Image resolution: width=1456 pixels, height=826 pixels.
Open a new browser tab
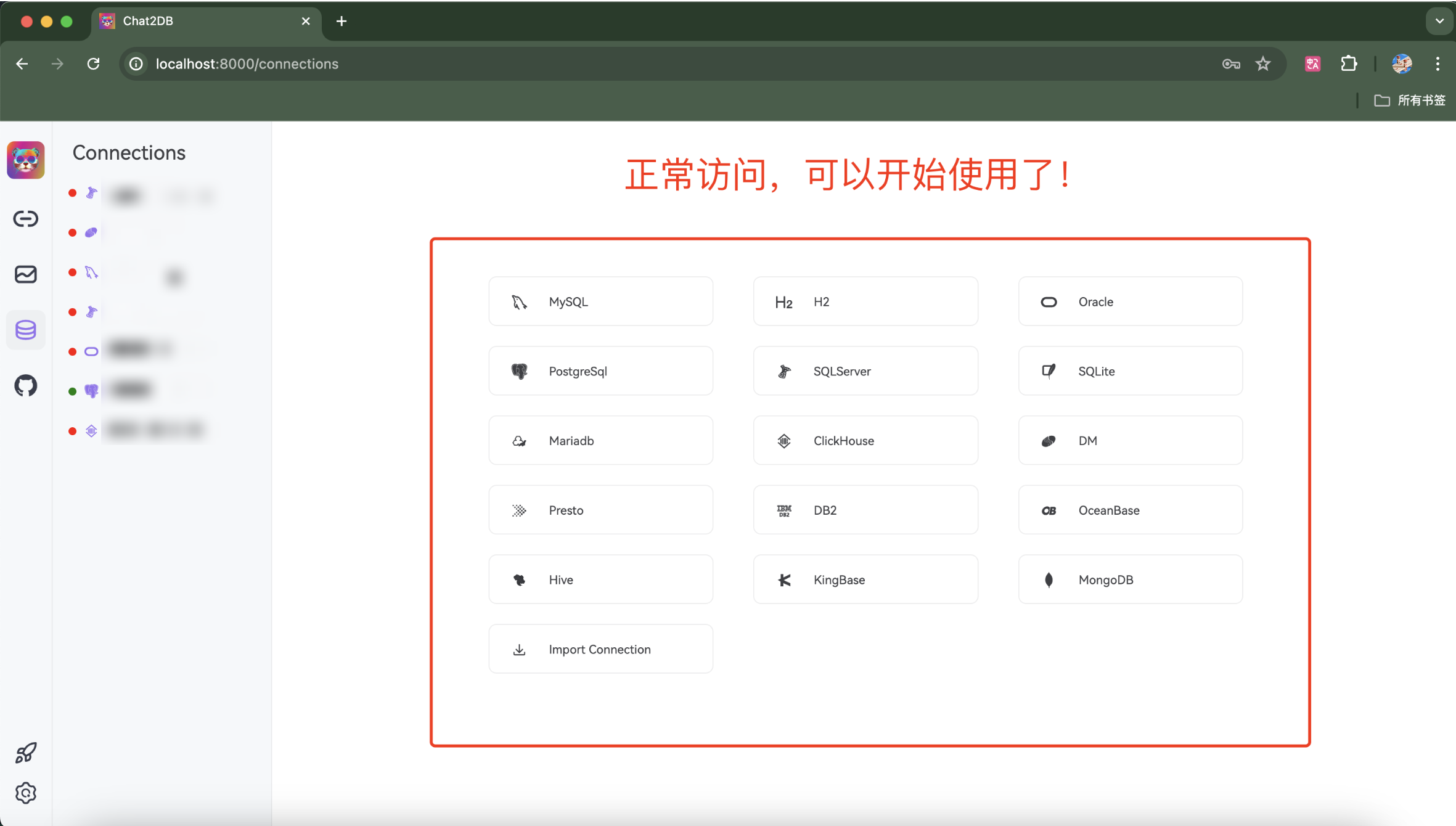341,21
